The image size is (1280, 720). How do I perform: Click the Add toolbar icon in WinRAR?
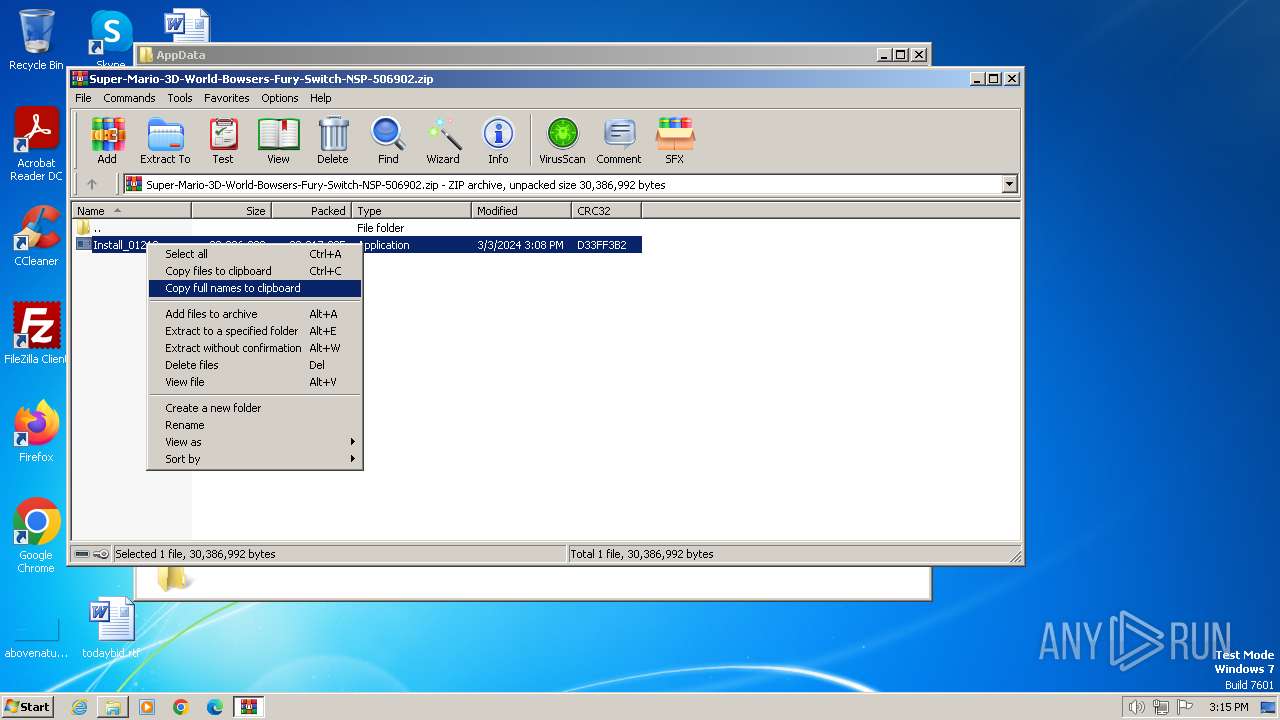click(x=107, y=141)
